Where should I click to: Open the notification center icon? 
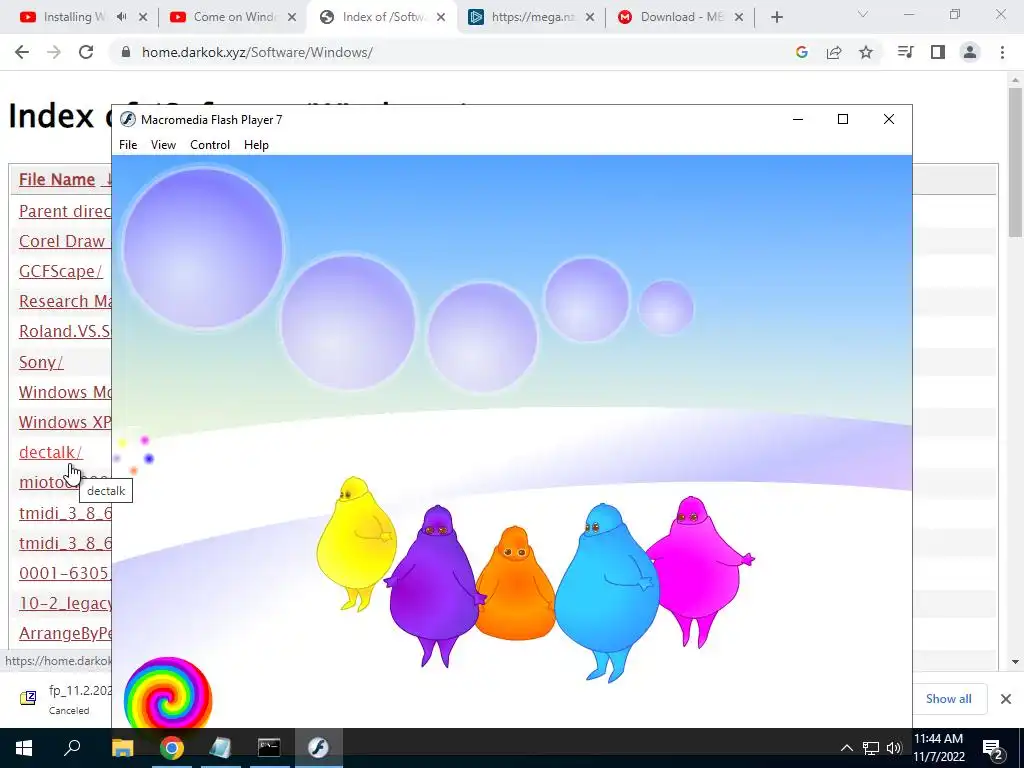[993, 748]
